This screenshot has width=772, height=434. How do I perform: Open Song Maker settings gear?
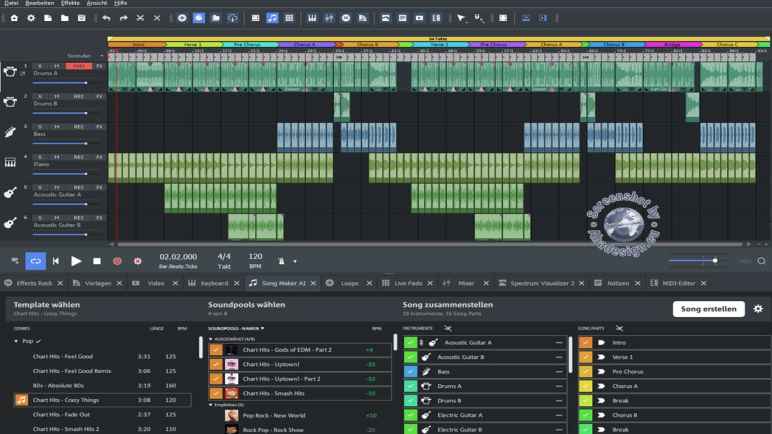pos(758,309)
